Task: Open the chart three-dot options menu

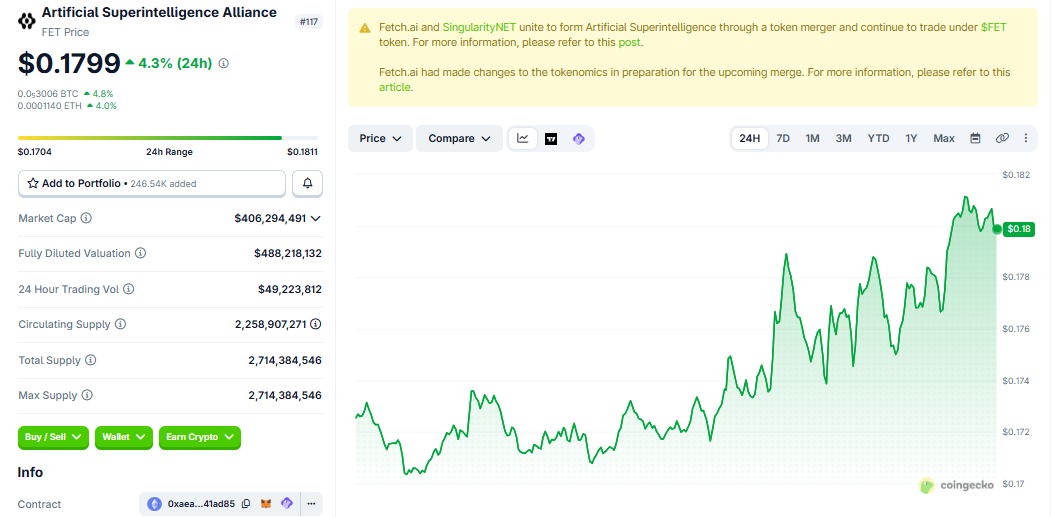Action: click(1026, 138)
